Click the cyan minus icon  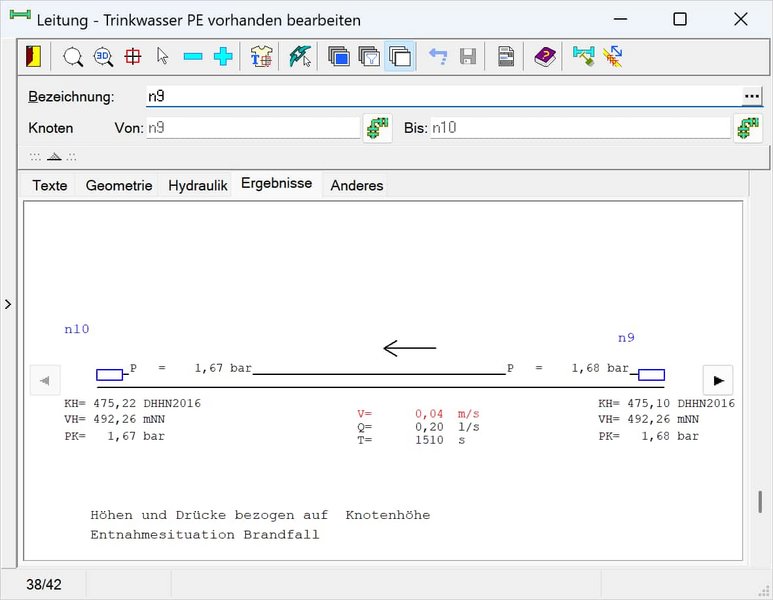point(193,57)
